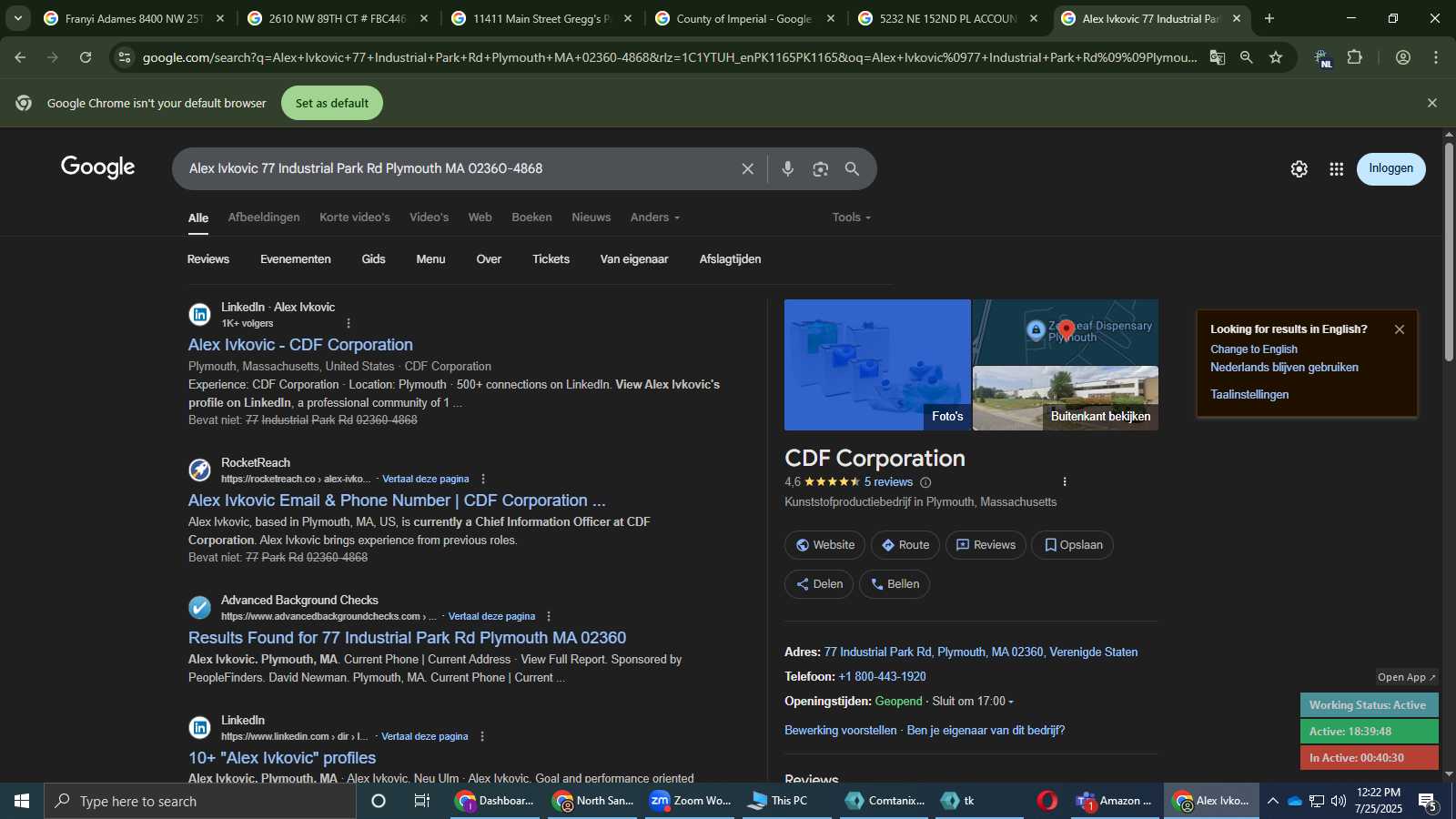Viewport: 1456px width, 819px height.
Task: Select the Afslagtijden filter chip
Action: click(730, 259)
